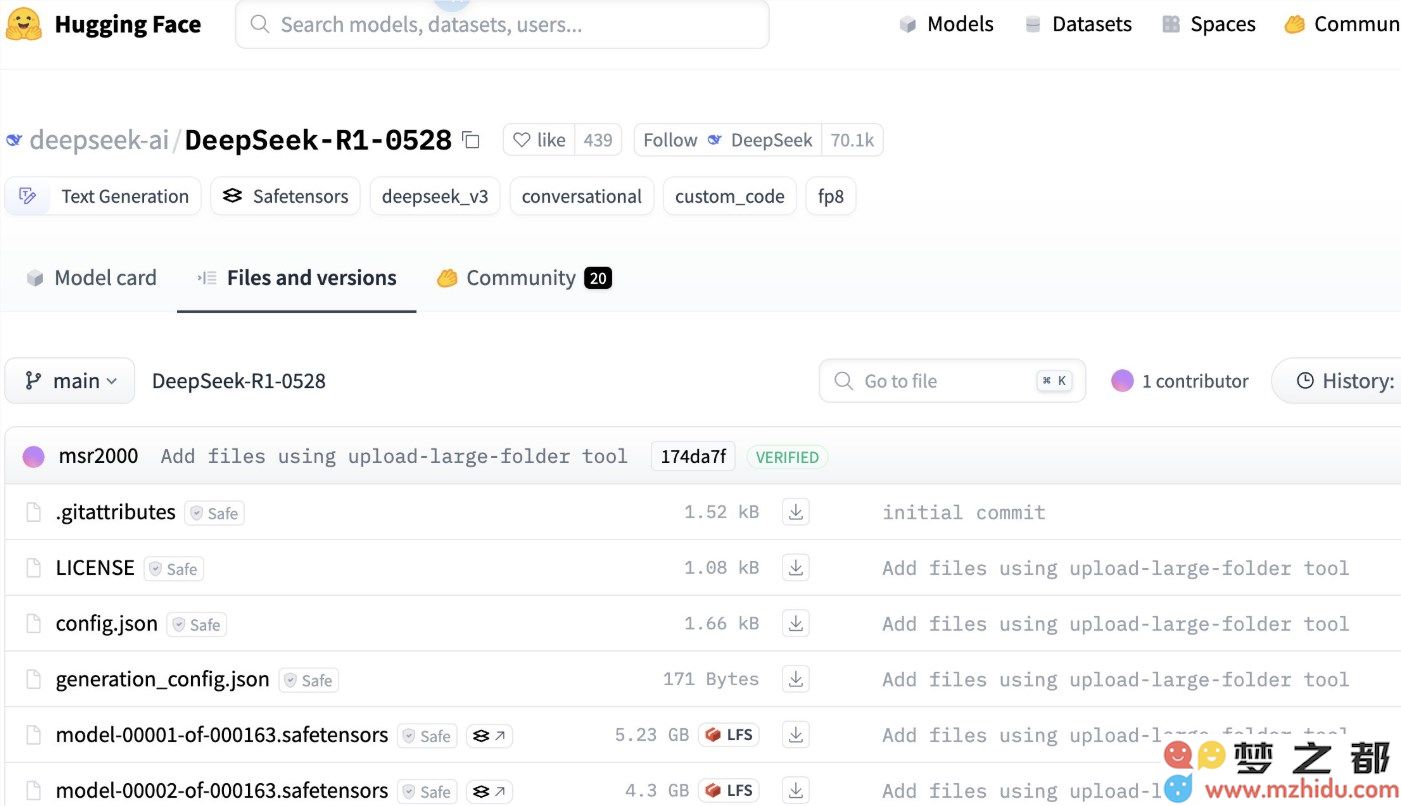The height and width of the screenshot is (806, 1401).
Task: Switch to the Model card tab
Action: [x=91, y=278]
